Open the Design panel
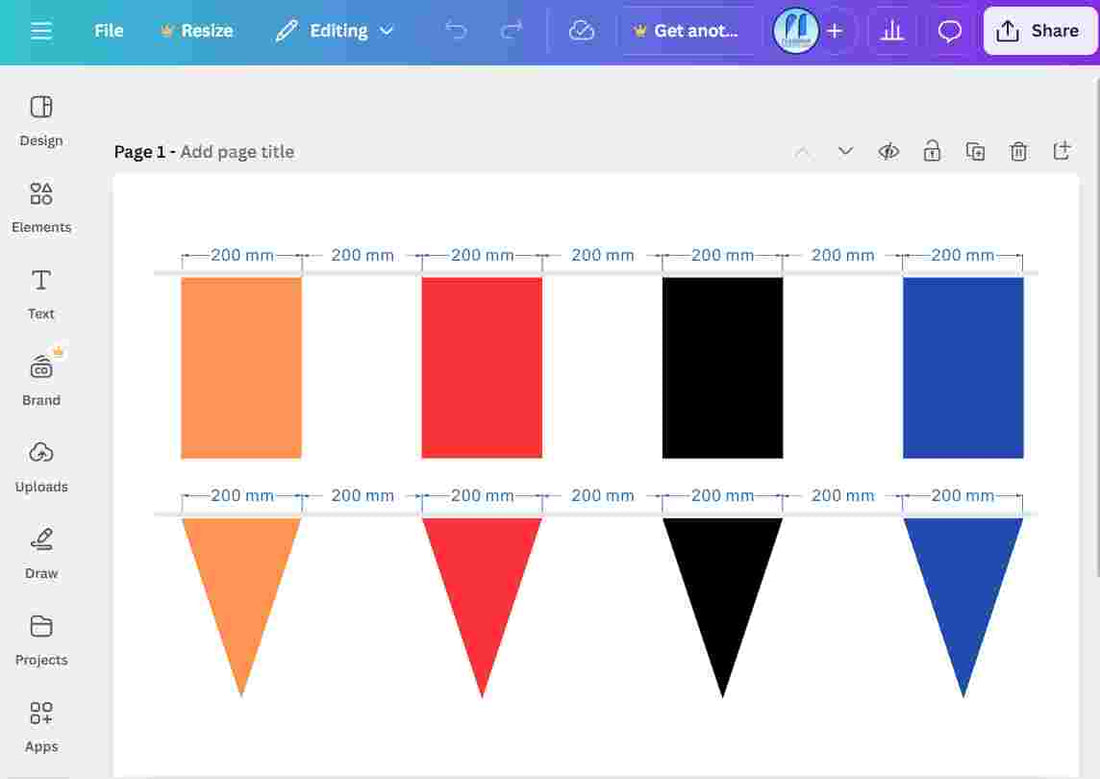This screenshot has width=1100, height=779. (41, 121)
